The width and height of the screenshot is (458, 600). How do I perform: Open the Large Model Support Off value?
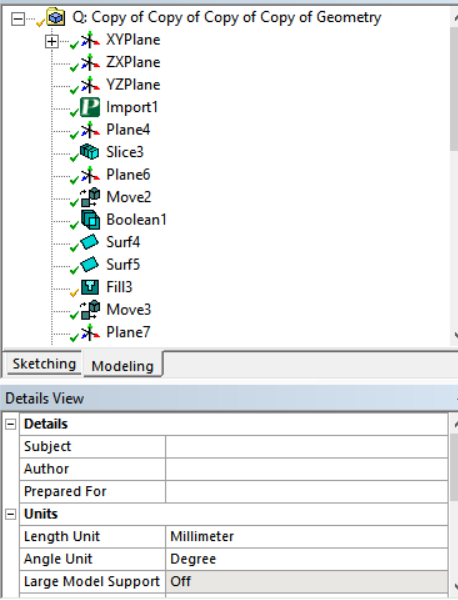306,582
